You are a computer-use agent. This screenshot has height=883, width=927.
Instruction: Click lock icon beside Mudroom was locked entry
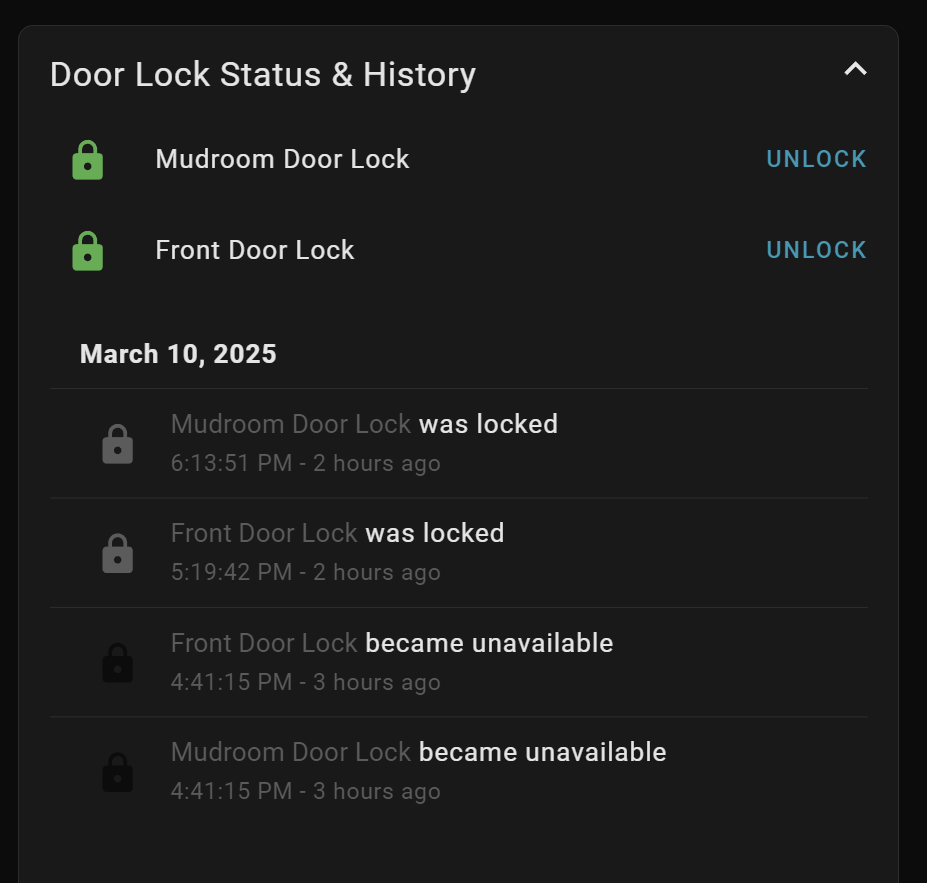click(x=118, y=444)
